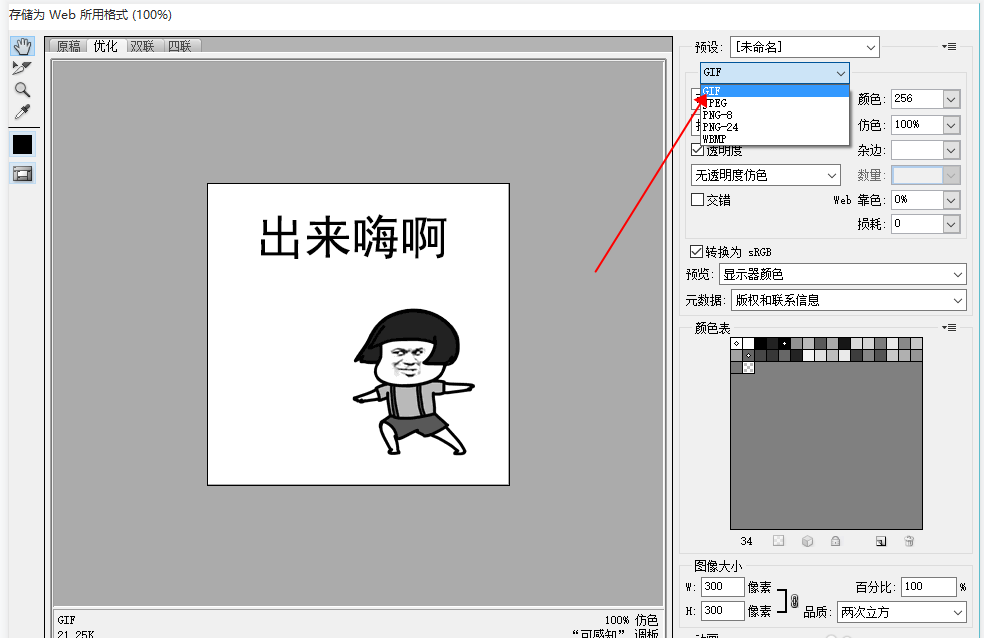Switch to the 四联 tab

click(x=180, y=46)
